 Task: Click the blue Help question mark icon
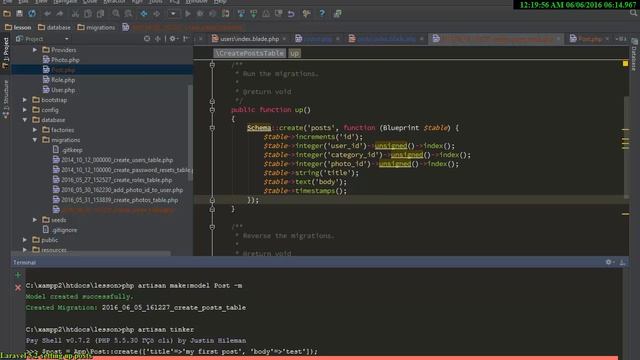(322, 14)
